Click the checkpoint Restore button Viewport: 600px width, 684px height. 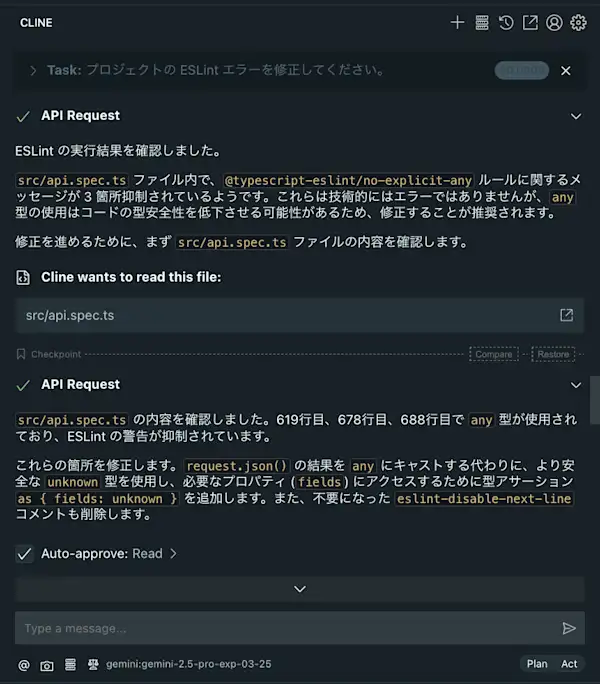[553, 354]
